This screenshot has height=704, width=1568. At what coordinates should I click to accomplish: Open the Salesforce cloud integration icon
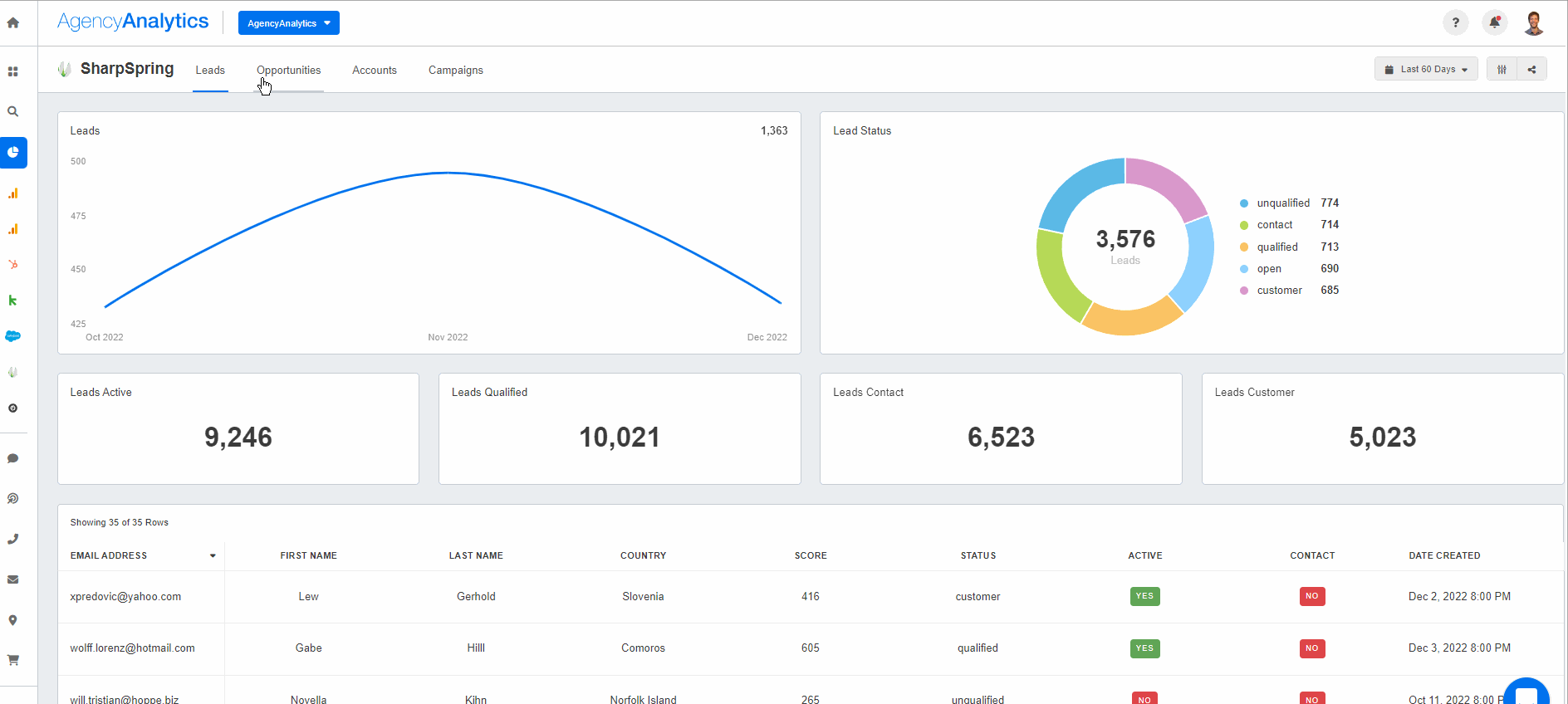13,336
